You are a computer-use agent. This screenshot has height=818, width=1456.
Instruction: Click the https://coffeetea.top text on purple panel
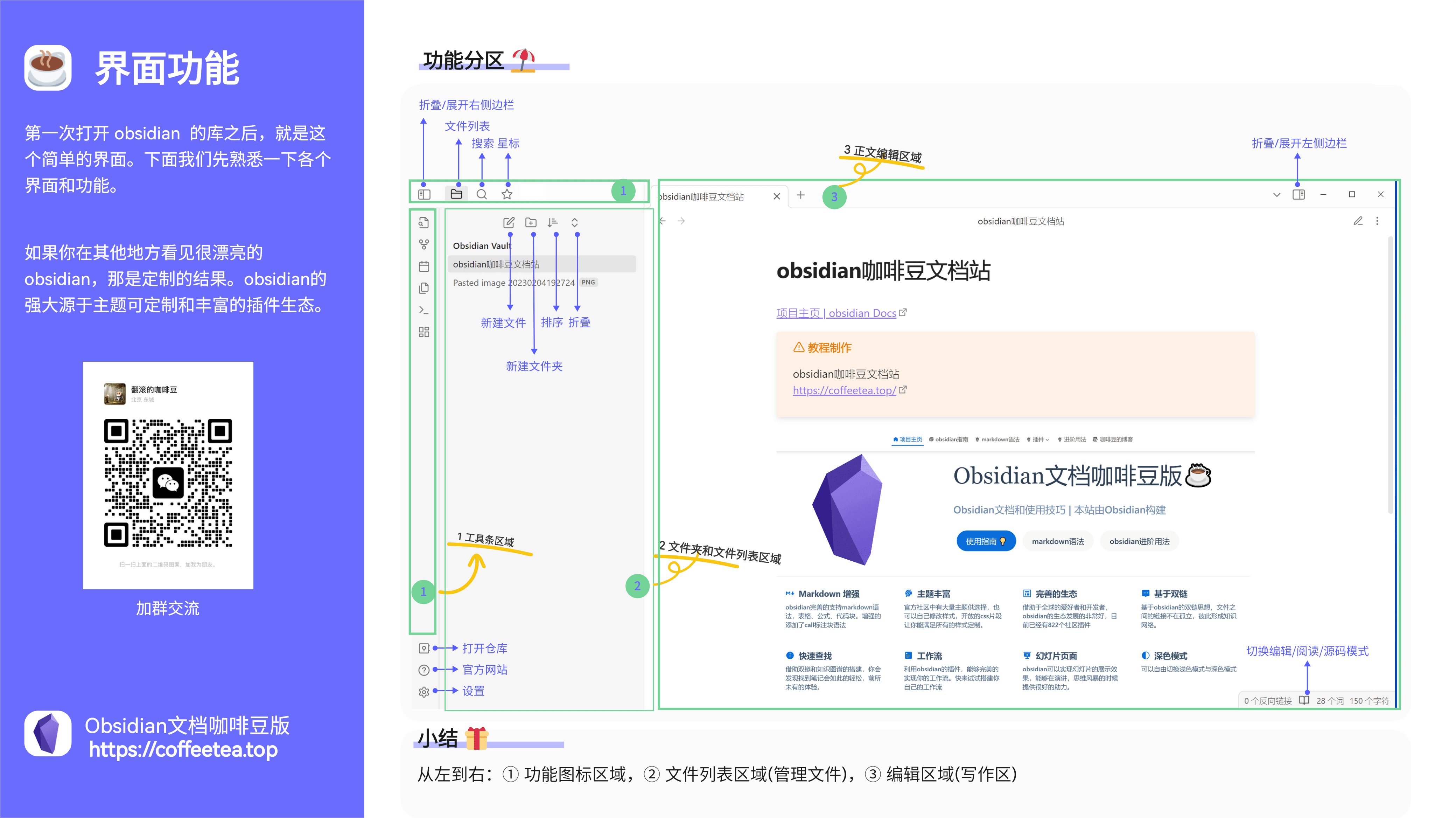coord(183,750)
